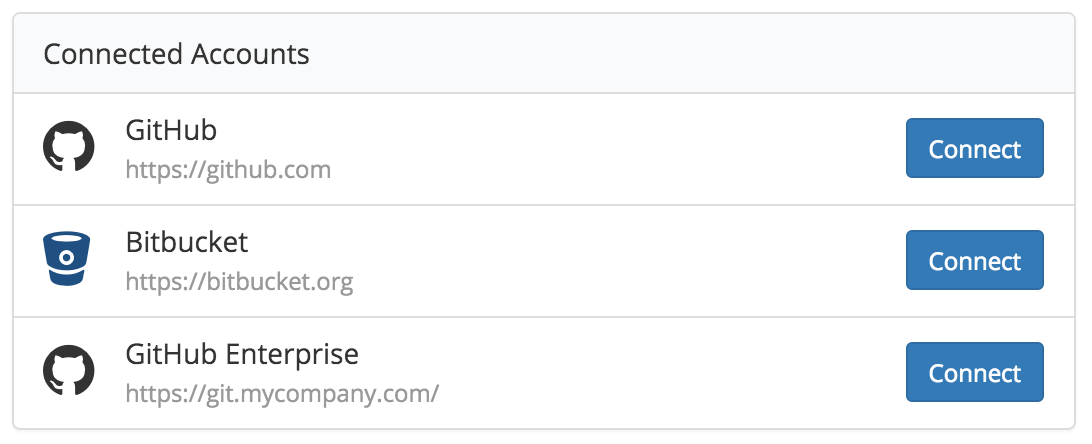Click the word Accounts in the heading
The image size is (1092, 444).
tap(250, 54)
